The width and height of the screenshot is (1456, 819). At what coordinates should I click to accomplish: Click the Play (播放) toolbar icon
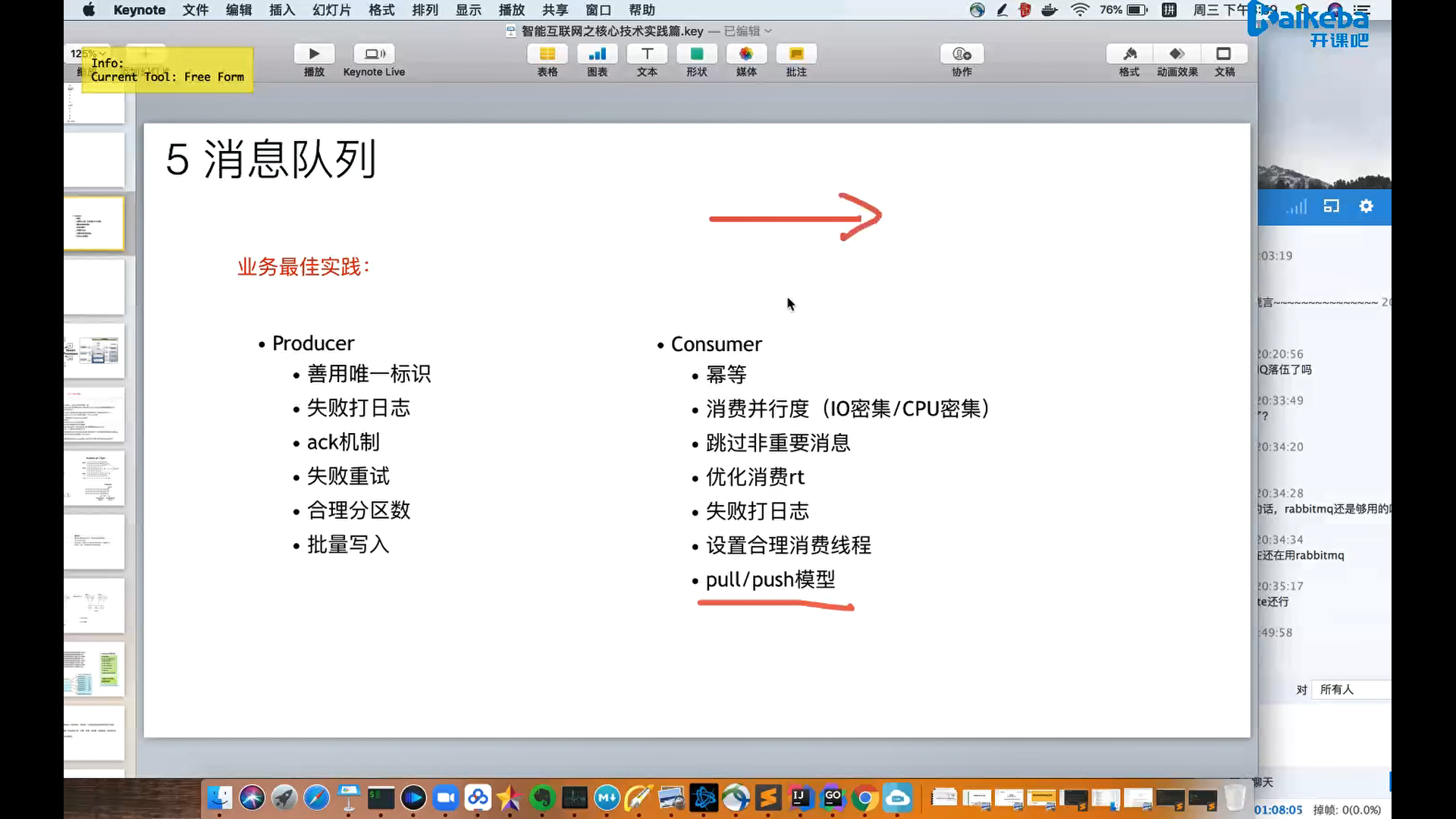click(314, 54)
